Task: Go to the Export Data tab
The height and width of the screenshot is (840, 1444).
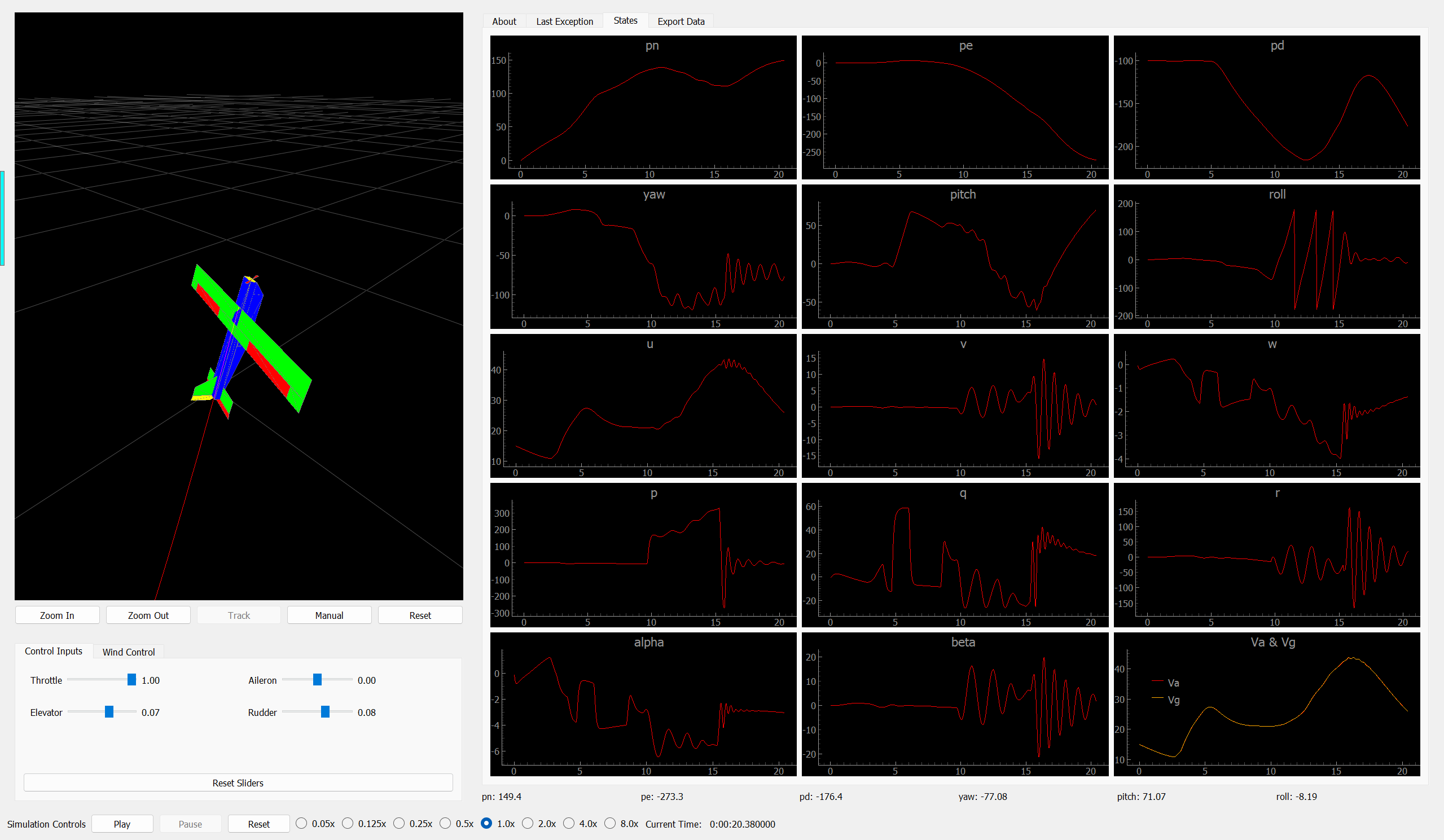Action: pyautogui.click(x=681, y=21)
